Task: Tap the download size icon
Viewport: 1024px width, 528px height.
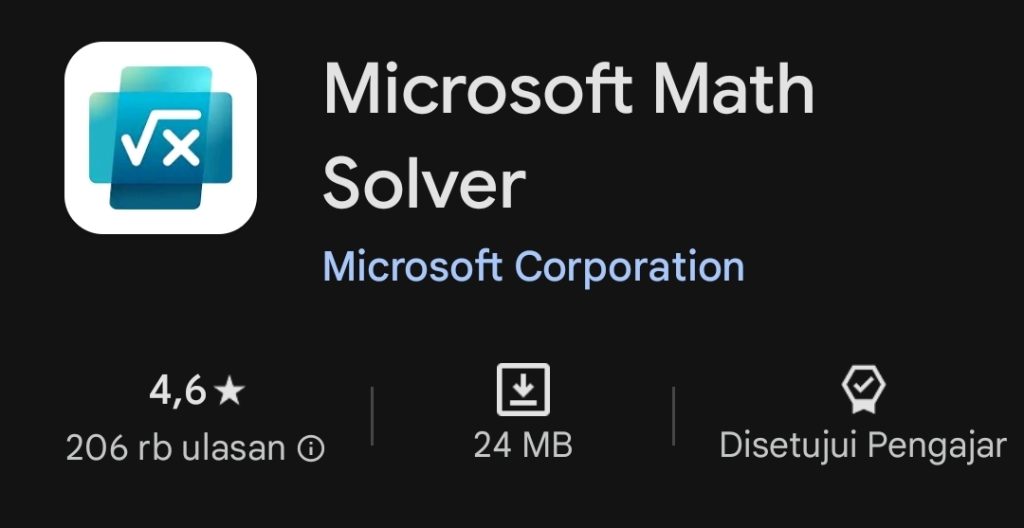Action: click(523, 390)
